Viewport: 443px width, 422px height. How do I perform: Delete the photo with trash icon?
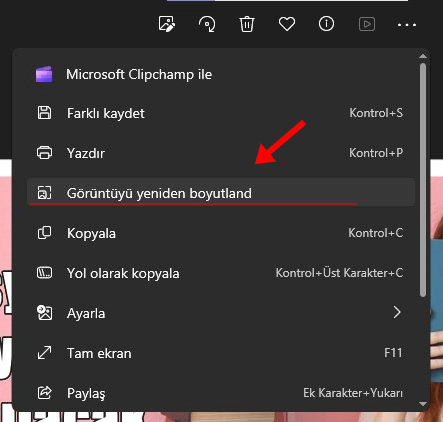pos(247,24)
